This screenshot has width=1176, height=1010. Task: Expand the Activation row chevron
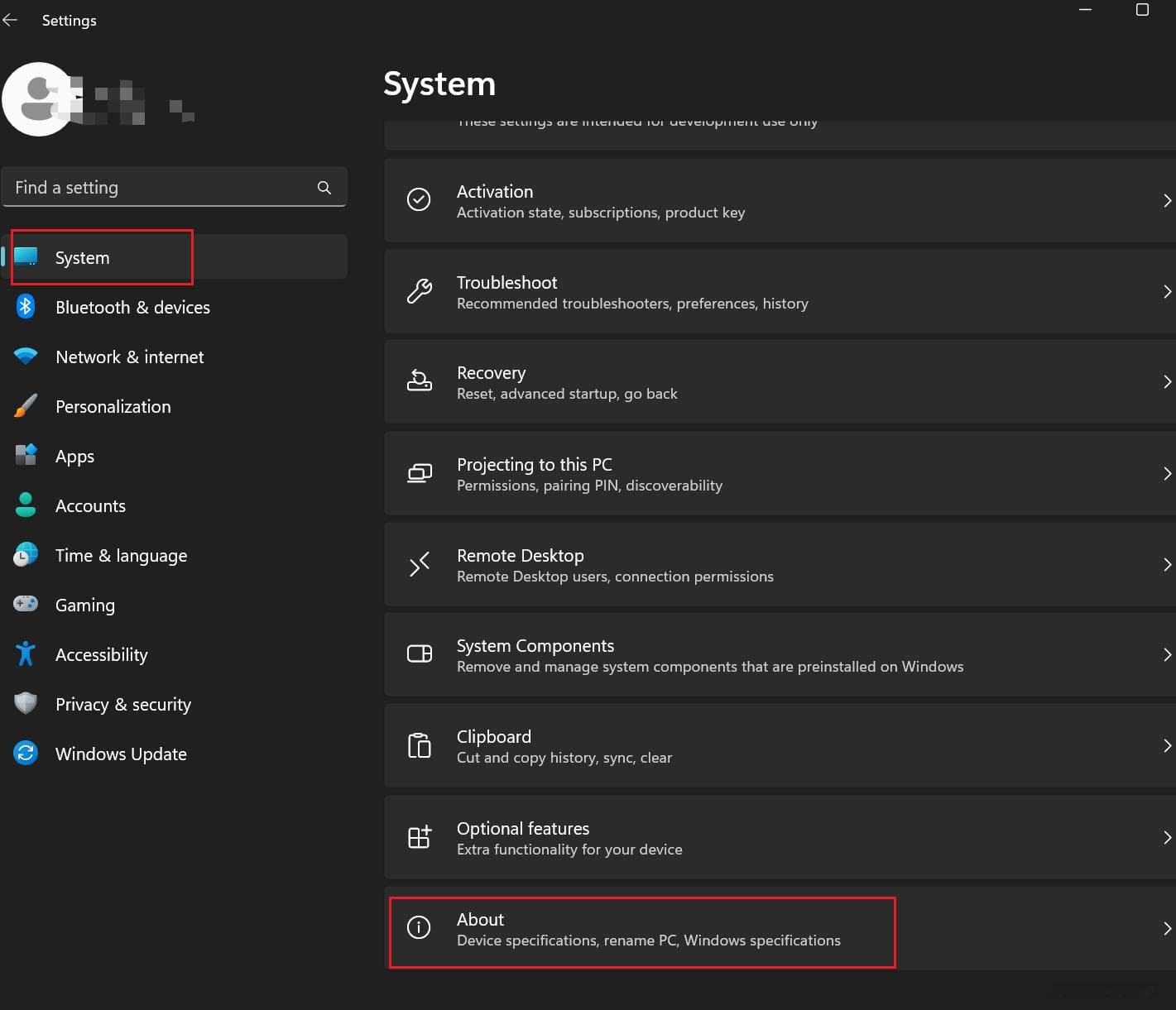(x=1167, y=200)
